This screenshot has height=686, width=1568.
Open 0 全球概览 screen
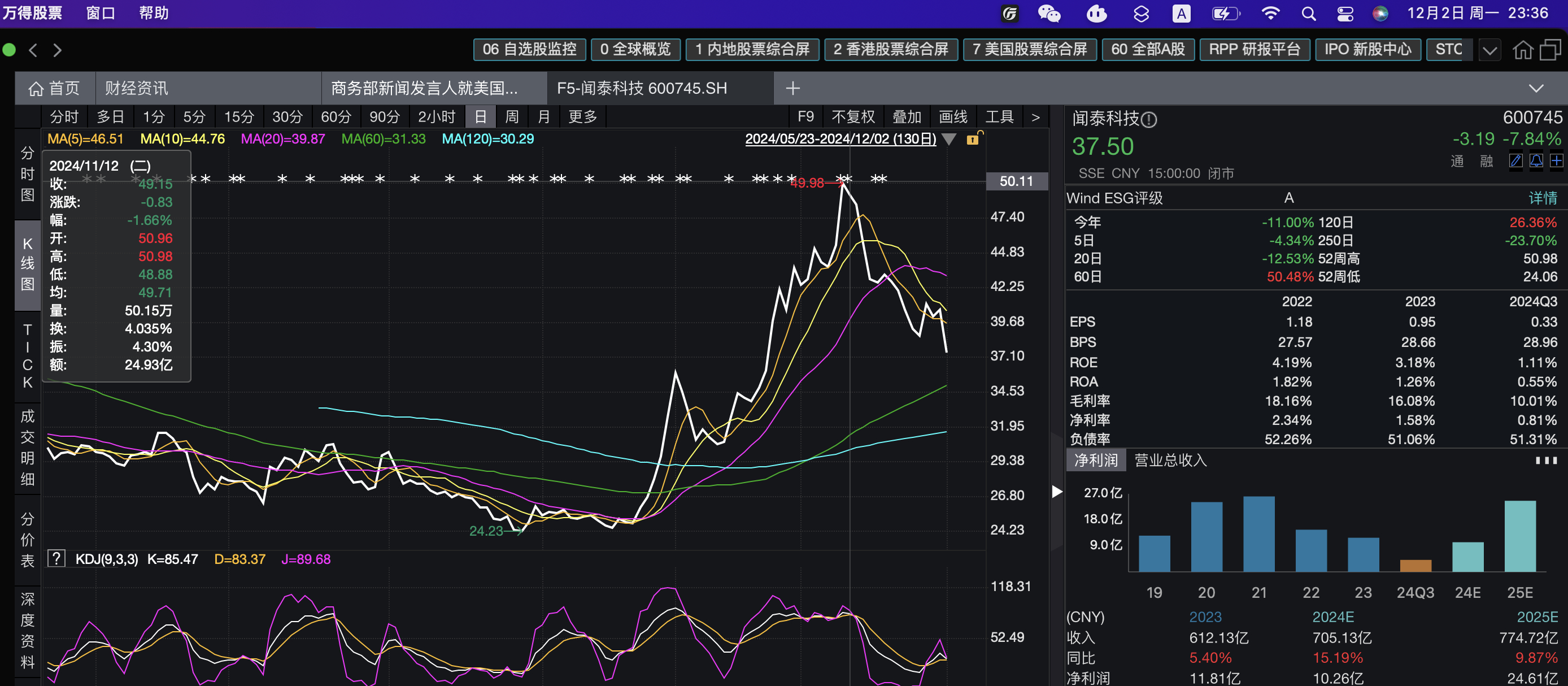coord(635,49)
